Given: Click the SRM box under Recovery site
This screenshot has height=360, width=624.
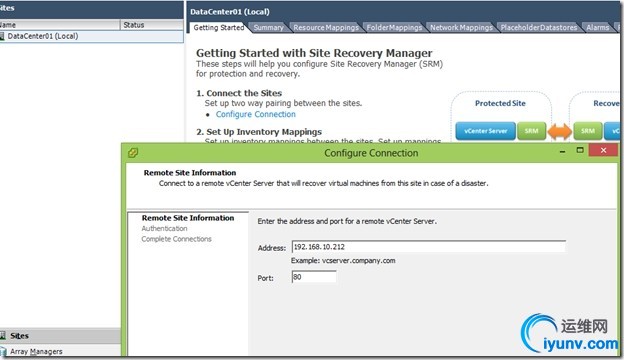Looking at the screenshot, I should click(587, 131).
